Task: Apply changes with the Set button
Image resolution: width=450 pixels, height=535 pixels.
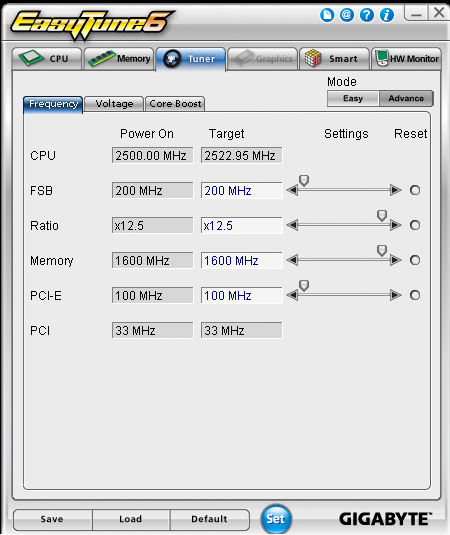Action: 276,519
